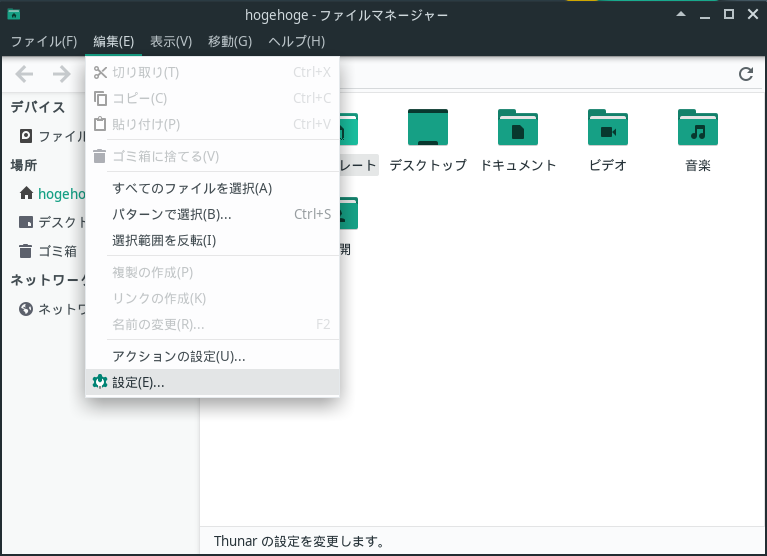Click the ビデオ folder label
This screenshot has height=556, width=767.
click(x=608, y=165)
